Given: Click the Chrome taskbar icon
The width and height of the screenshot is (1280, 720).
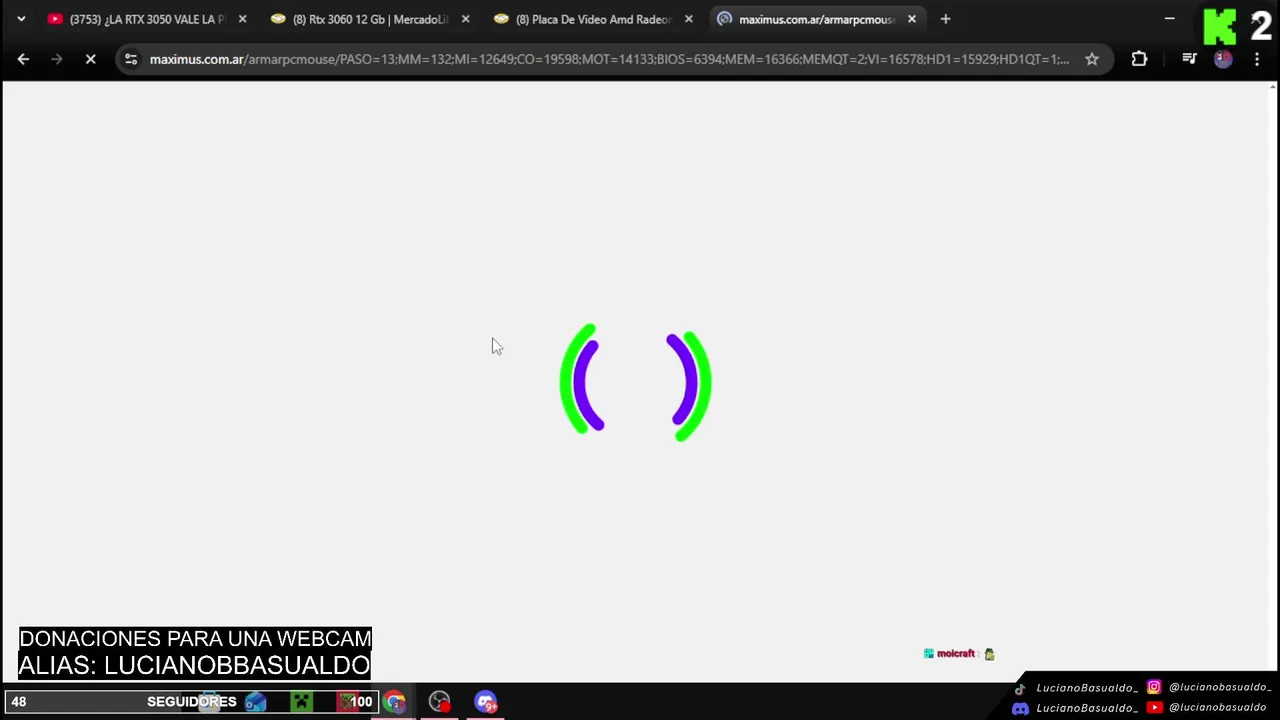Looking at the screenshot, I should pyautogui.click(x=395, y=702).
